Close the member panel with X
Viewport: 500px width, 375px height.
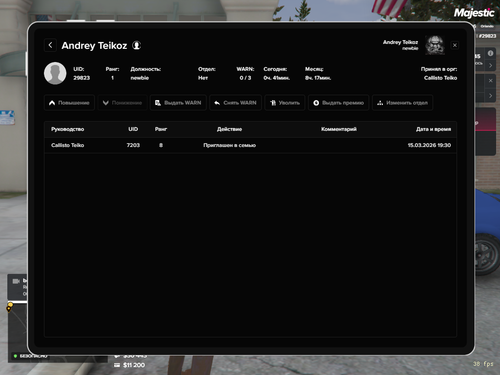tap(455, 45)
